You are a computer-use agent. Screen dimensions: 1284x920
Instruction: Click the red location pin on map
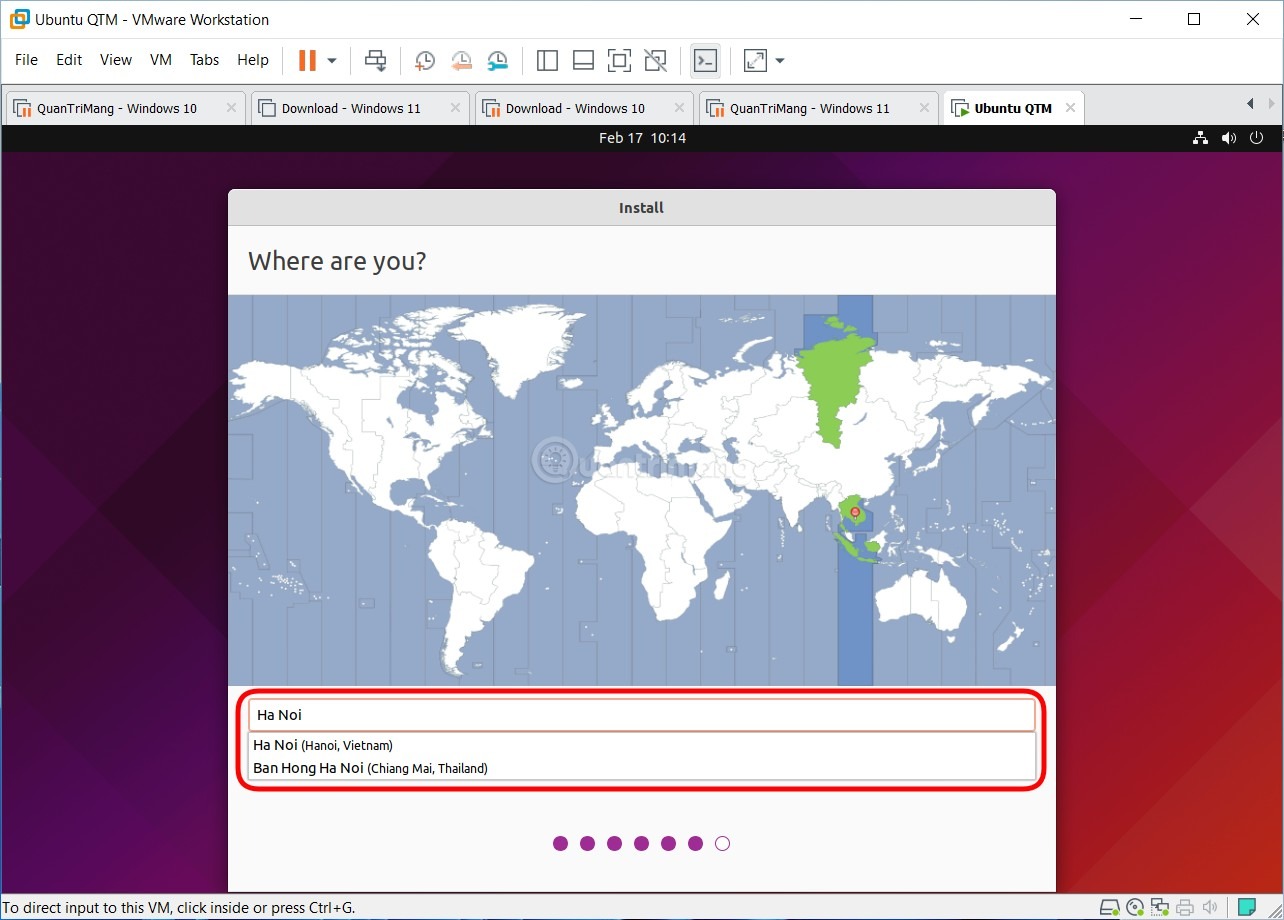pyautogui.click(x=854, y=512)
